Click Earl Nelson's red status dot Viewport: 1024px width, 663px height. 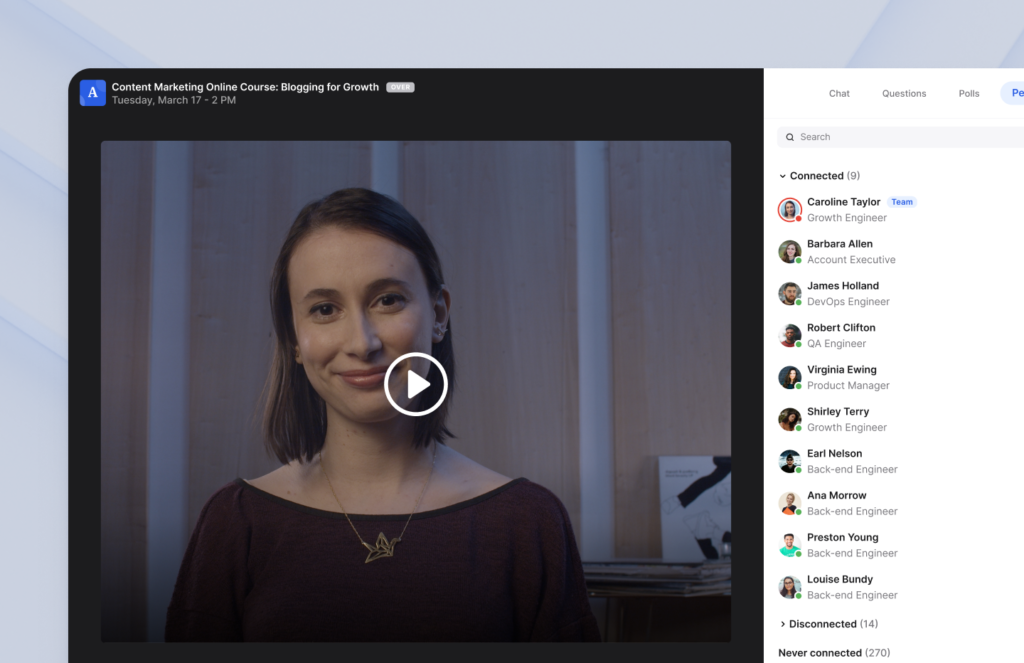tap(797, 469)
